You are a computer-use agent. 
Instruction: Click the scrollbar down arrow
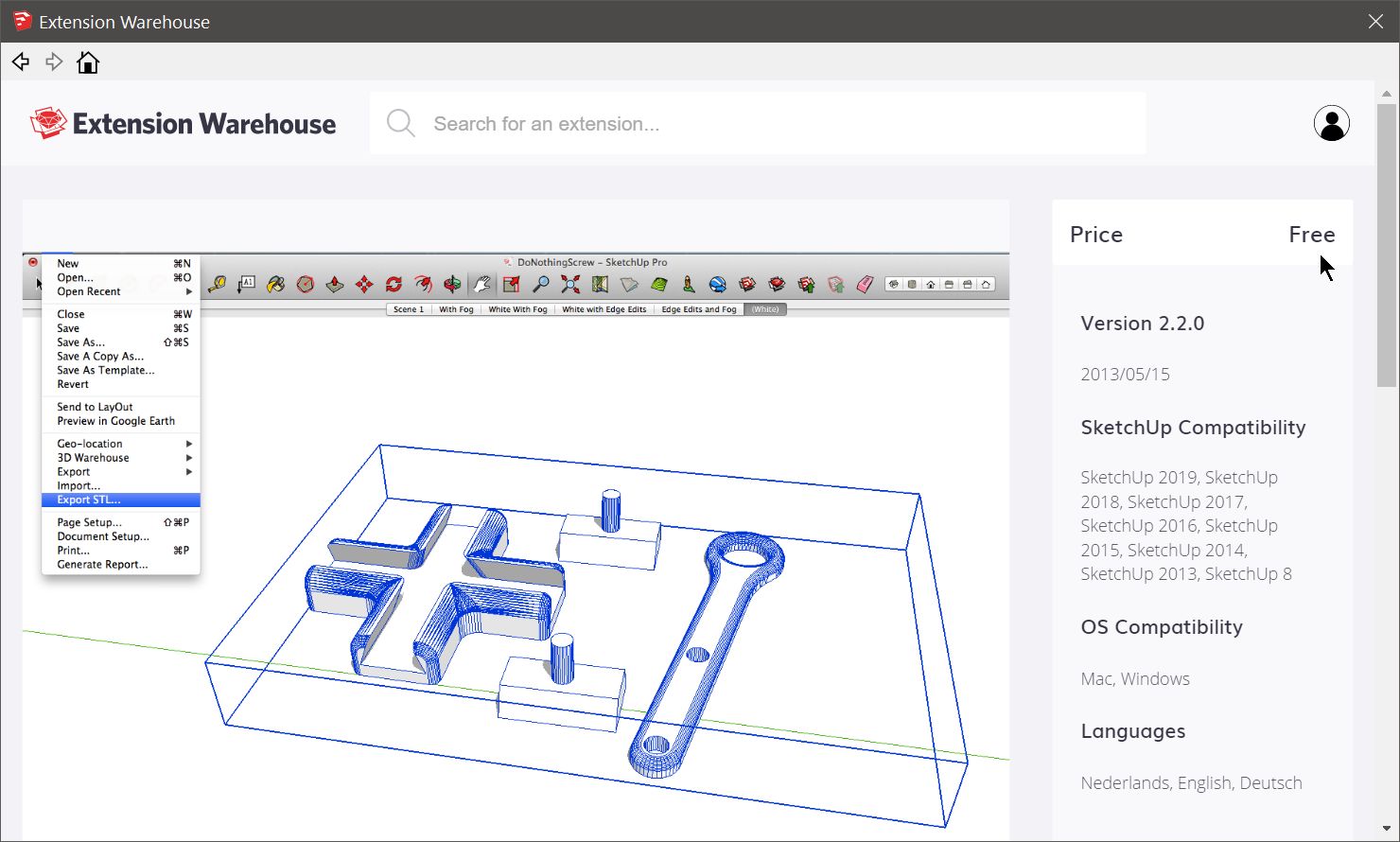(1387, 828)
